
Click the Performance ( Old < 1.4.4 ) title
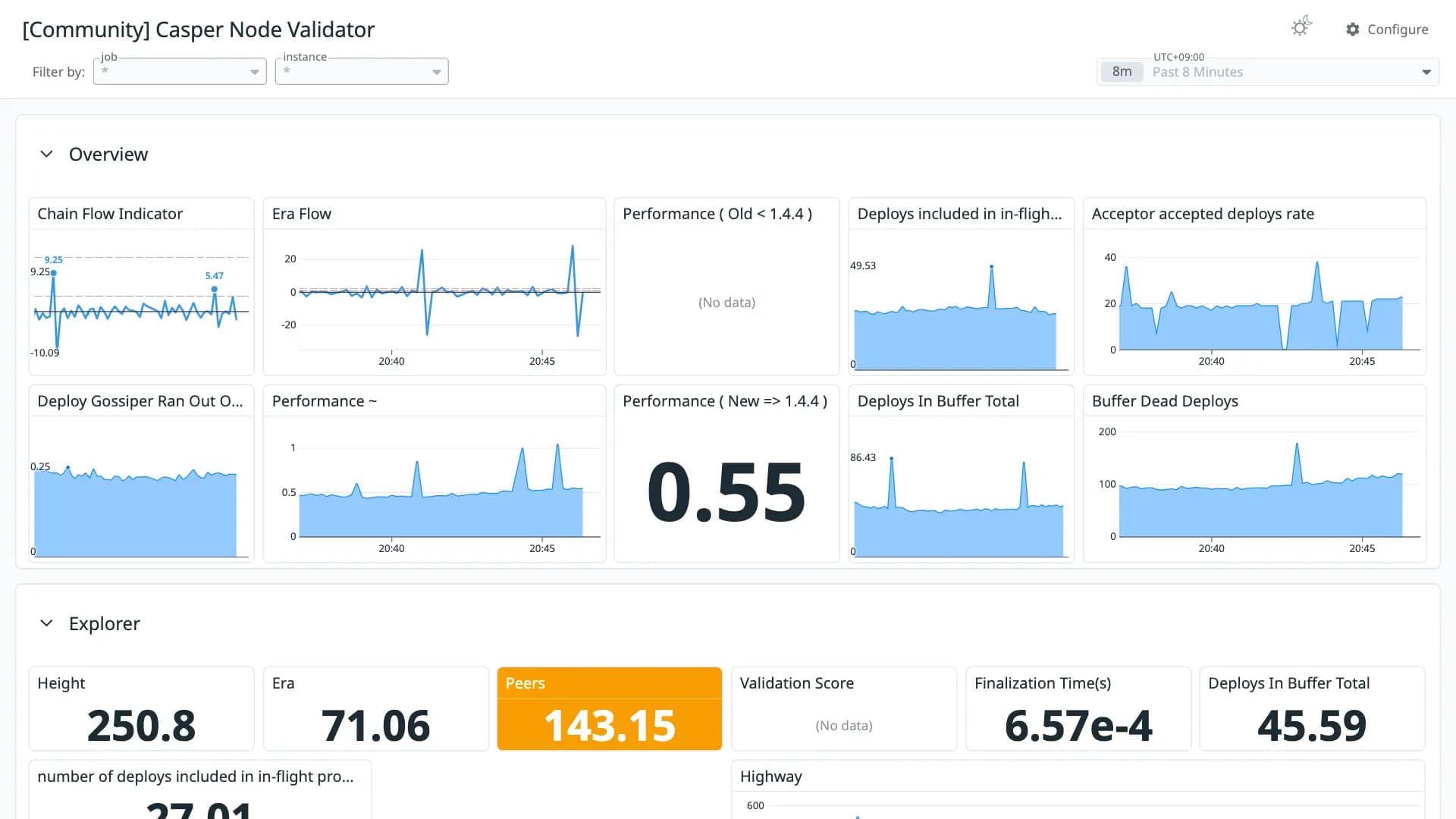click(717, 214)
